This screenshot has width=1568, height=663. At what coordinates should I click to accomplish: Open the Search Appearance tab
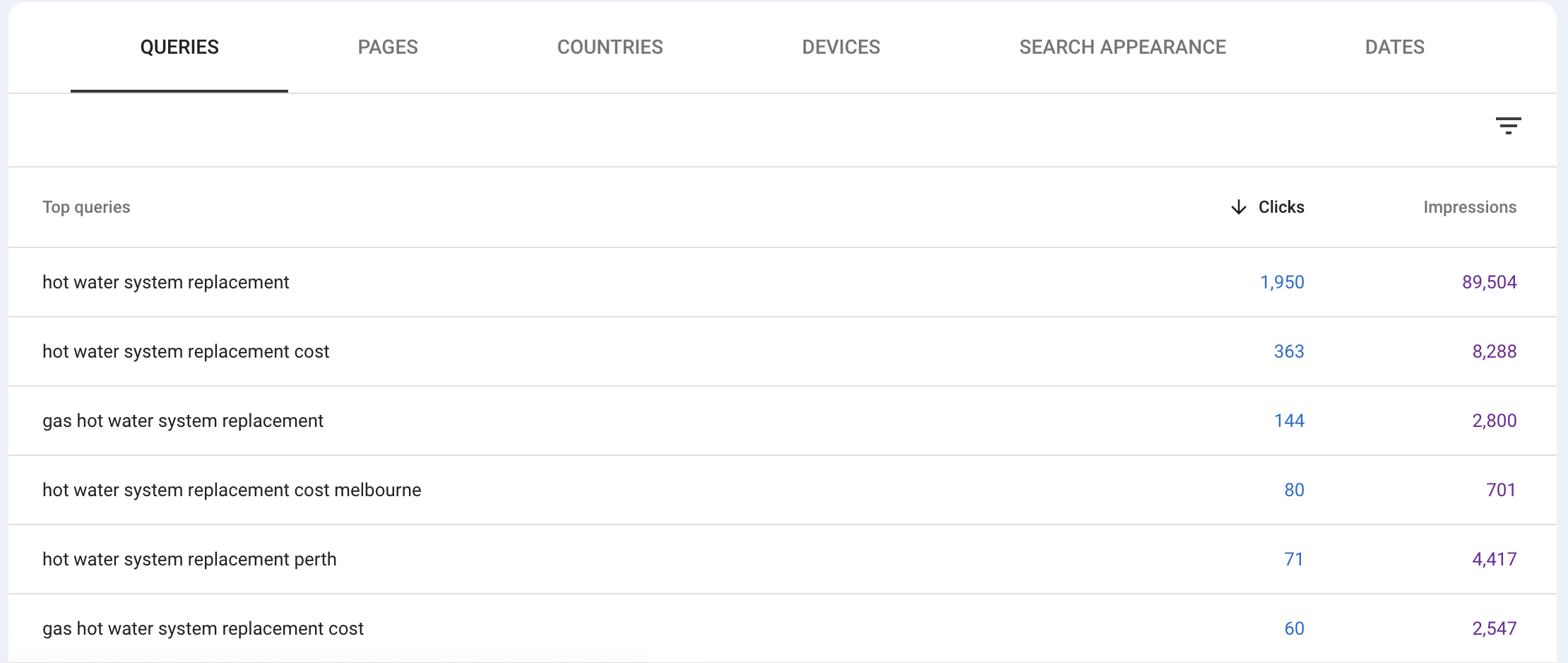pos(1122,47)
